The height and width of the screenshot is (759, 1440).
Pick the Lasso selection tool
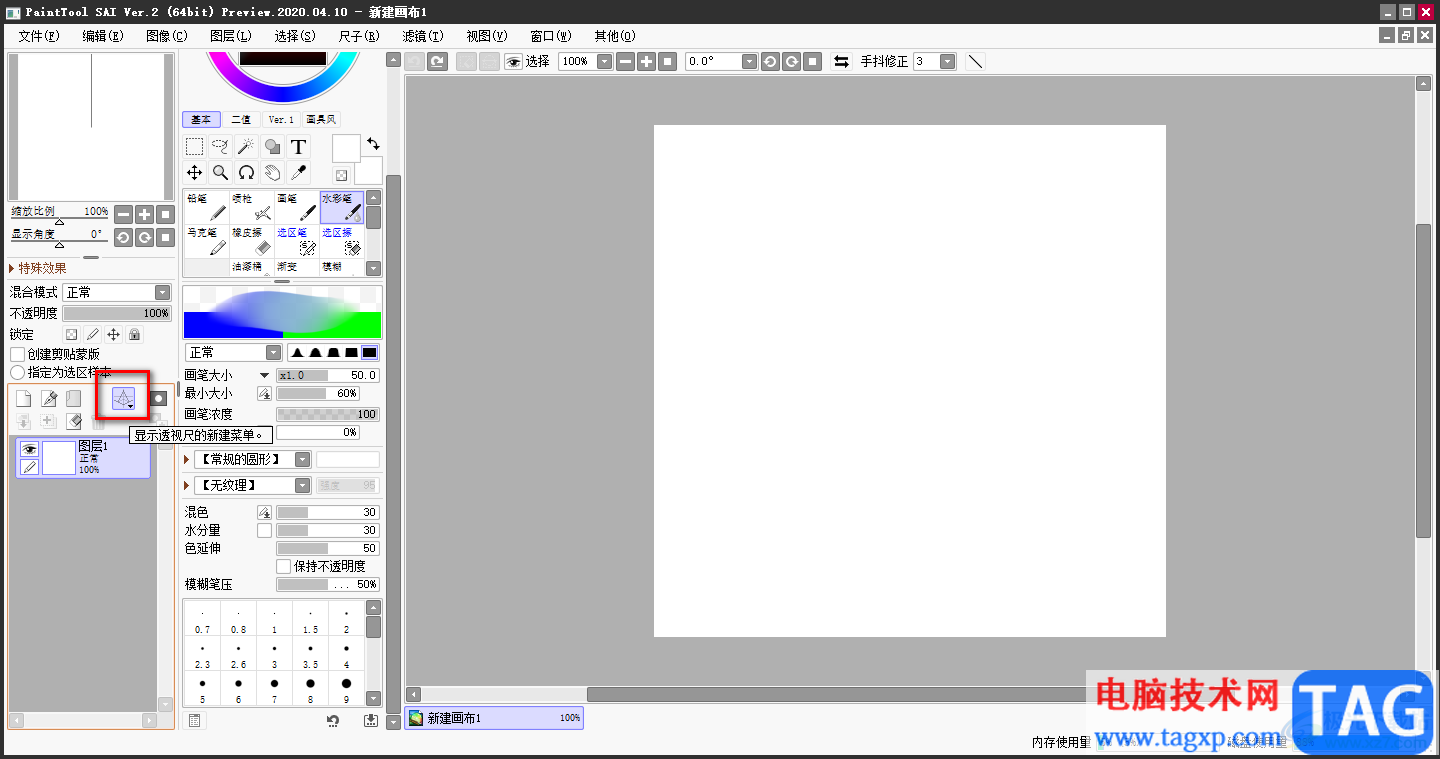click(220, 147)
